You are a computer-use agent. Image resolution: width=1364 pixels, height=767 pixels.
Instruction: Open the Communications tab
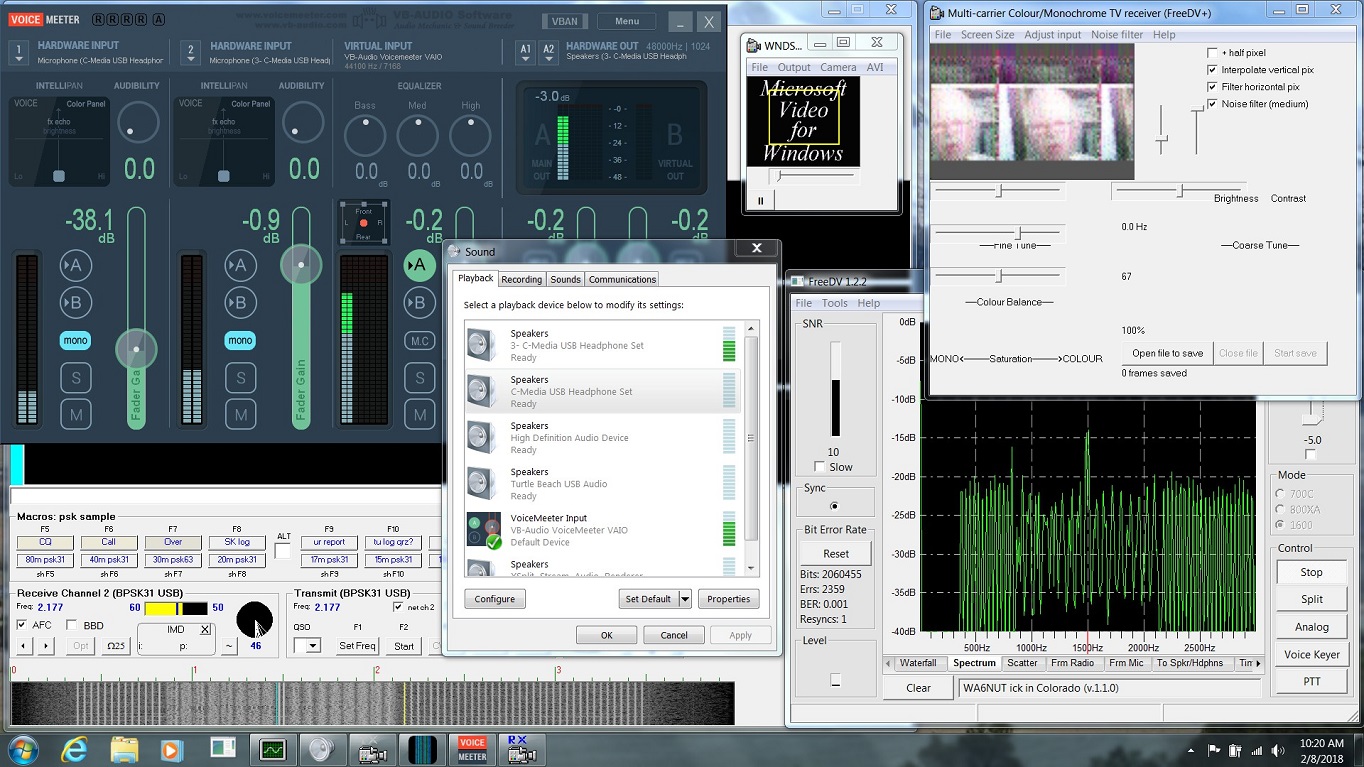click(622, 280)
